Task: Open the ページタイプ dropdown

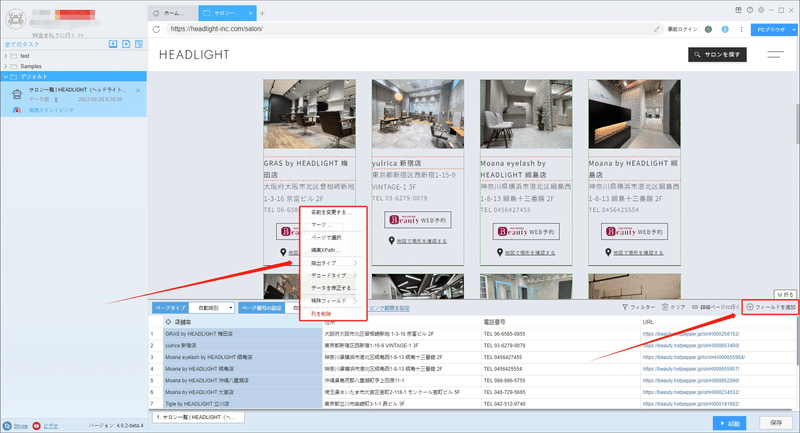Action: pyautogui.click(x=212, y=308)
